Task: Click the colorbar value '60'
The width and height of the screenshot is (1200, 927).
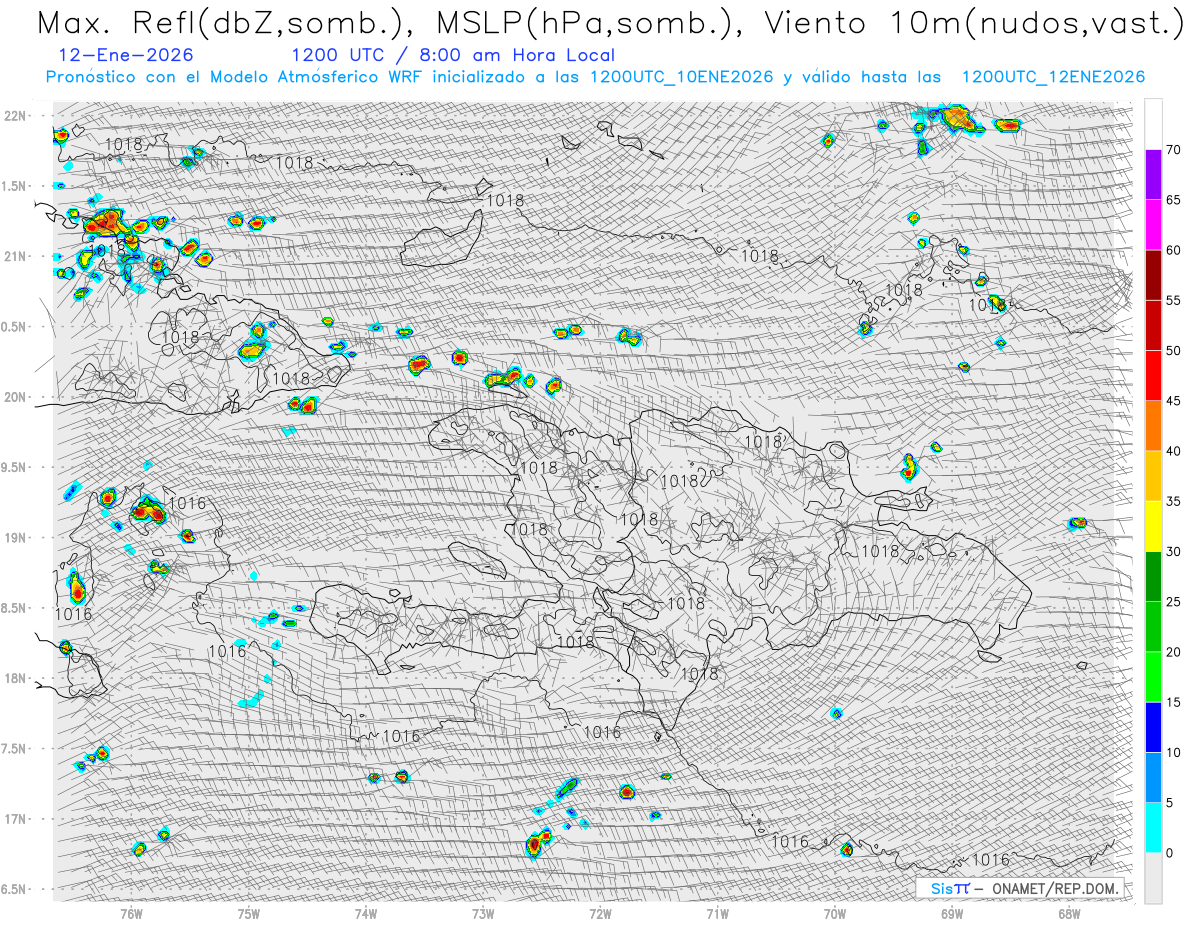Action: pyautogui.click(x=1173, y=250)
